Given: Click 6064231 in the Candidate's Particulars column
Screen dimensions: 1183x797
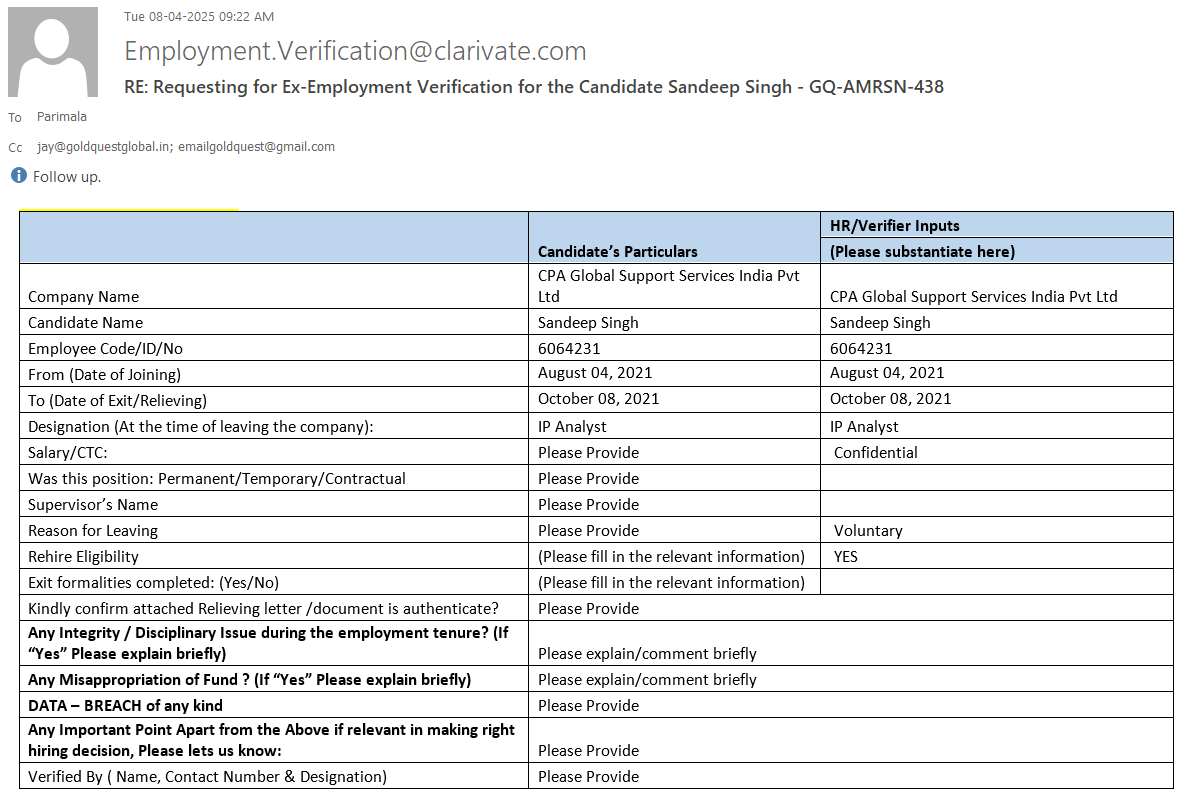Looking at the screenshot, I should coord(569,349).
